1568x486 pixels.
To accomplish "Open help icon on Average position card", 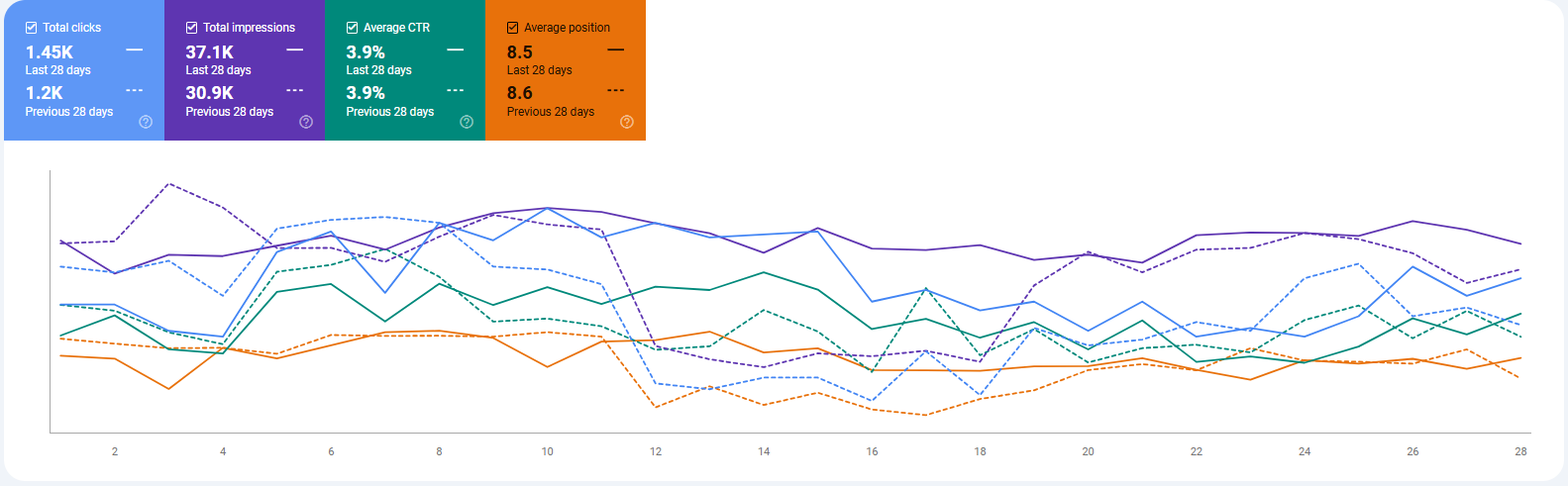I will point(627,122).
